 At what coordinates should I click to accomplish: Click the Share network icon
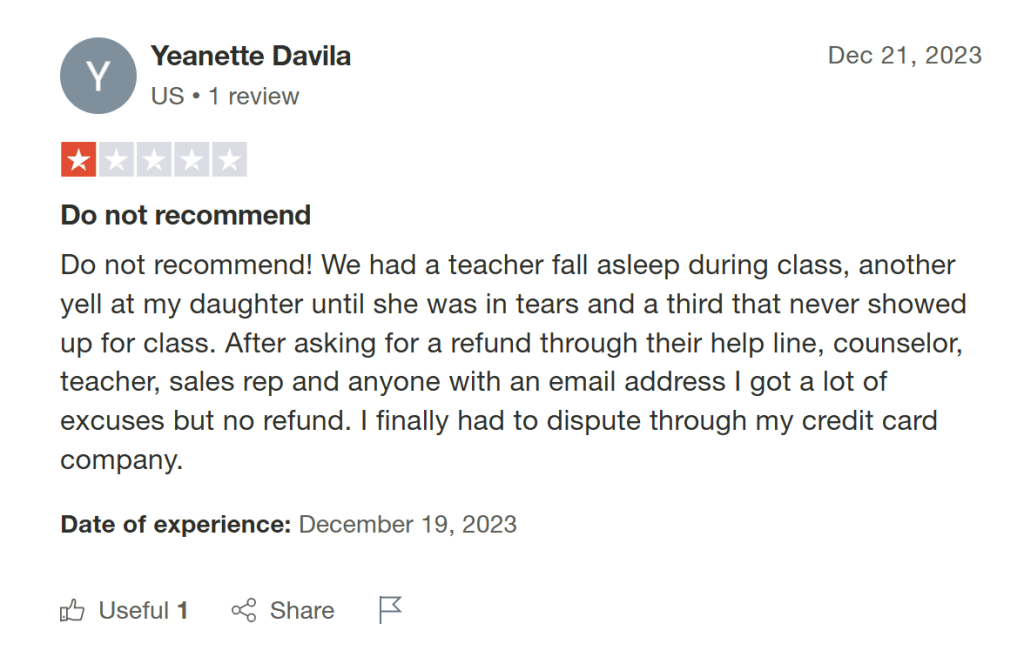tap(243, 610)
